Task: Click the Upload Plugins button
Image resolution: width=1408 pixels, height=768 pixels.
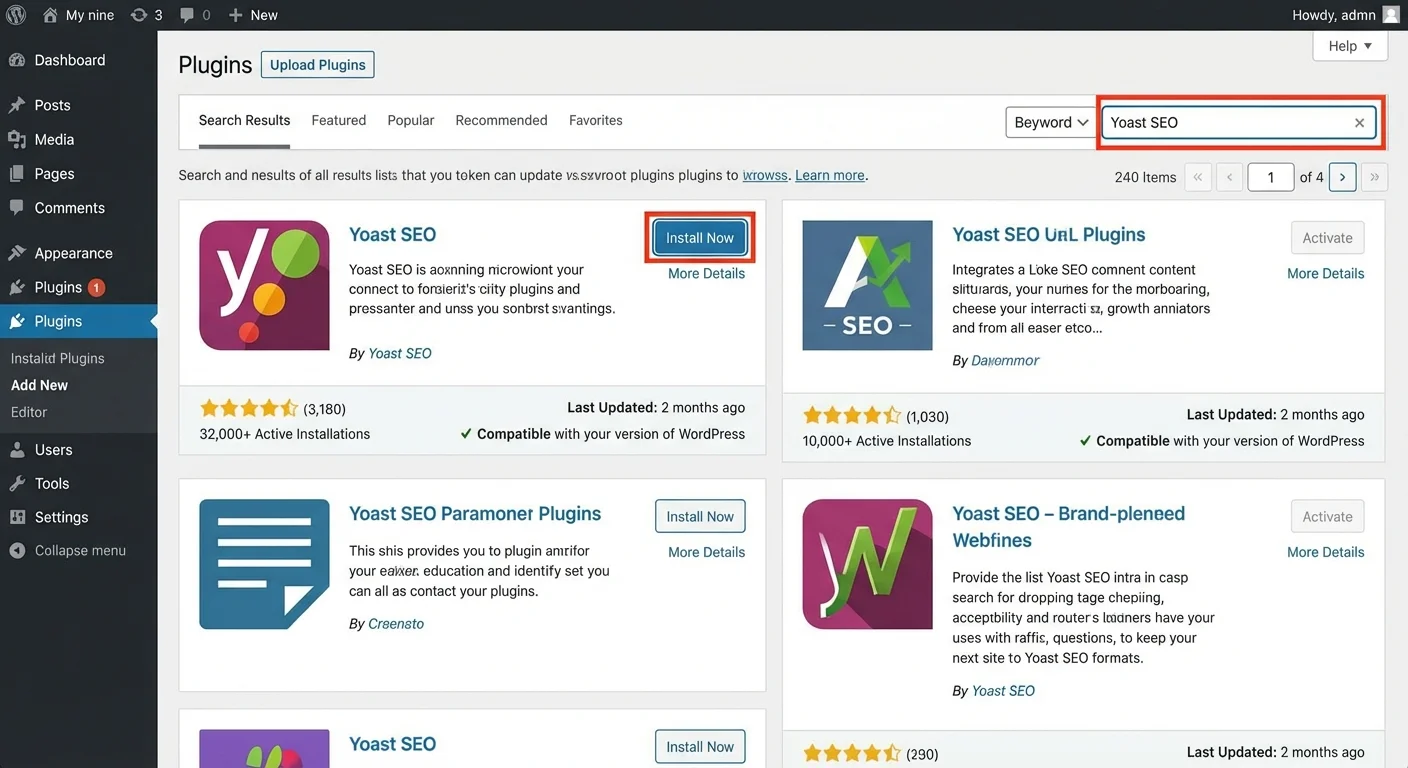Action: (318, 65)
